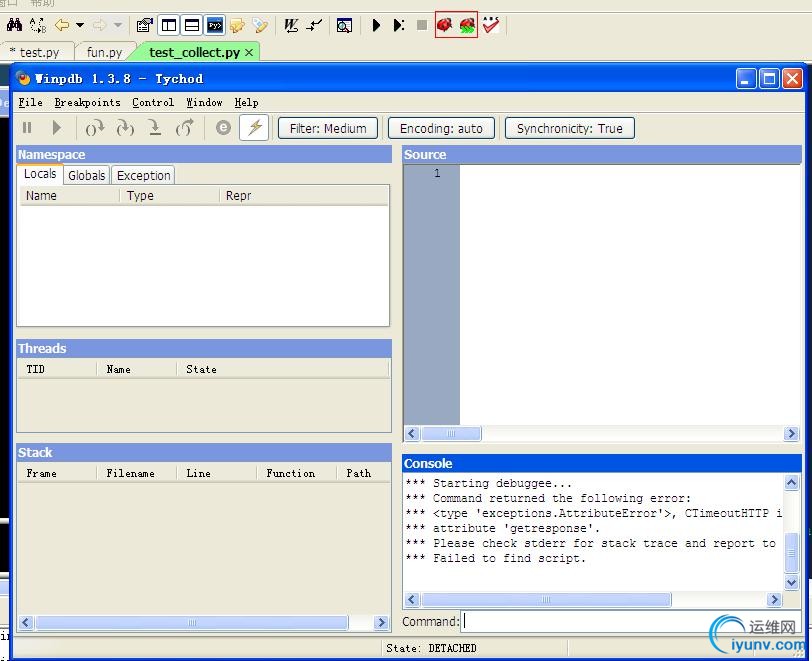Open the dropdown next to the back arrow
812x661 pixels.
tap(80, 24)
